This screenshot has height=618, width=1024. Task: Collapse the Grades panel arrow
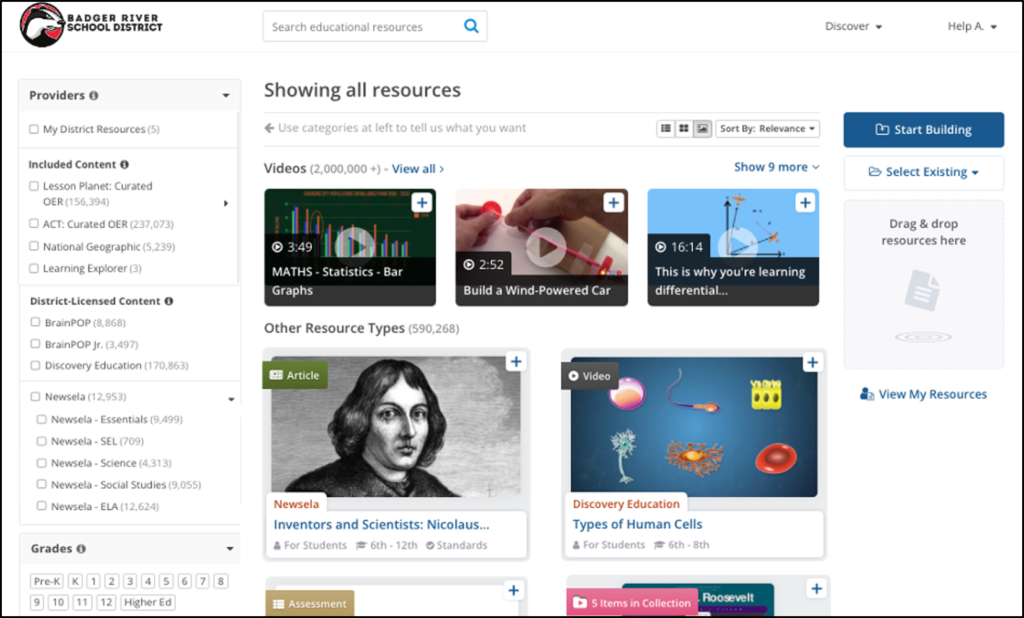pos(230,549)
